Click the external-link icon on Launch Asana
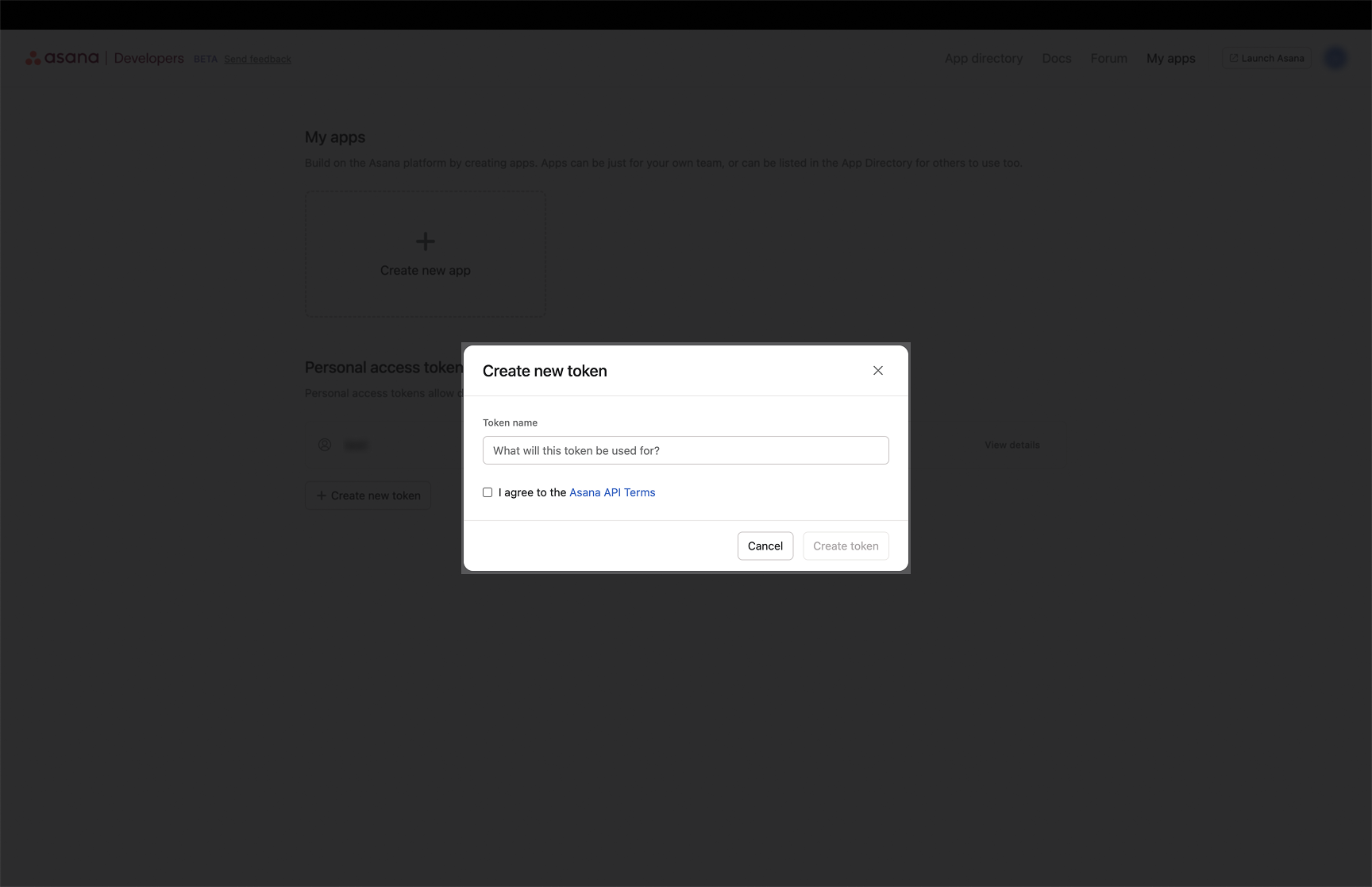This screenshot has width=1372, height=887. pyautogui.click(x=1234, y=57)
